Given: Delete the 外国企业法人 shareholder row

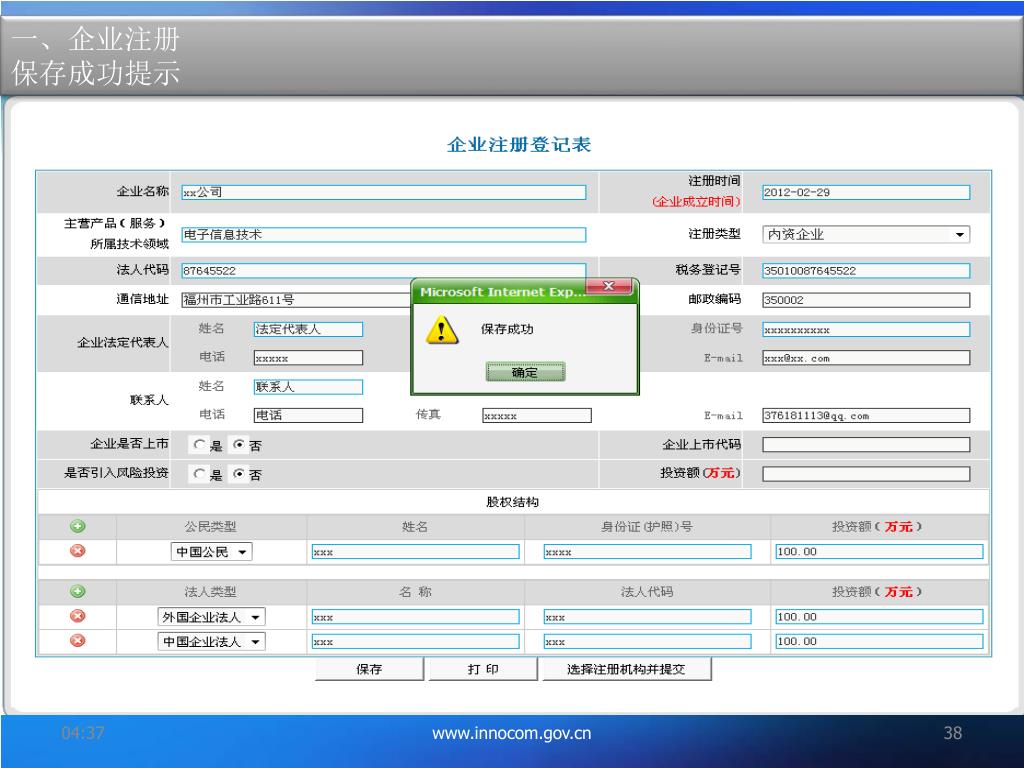Looking at the screenshot, I should coord(77,616).
